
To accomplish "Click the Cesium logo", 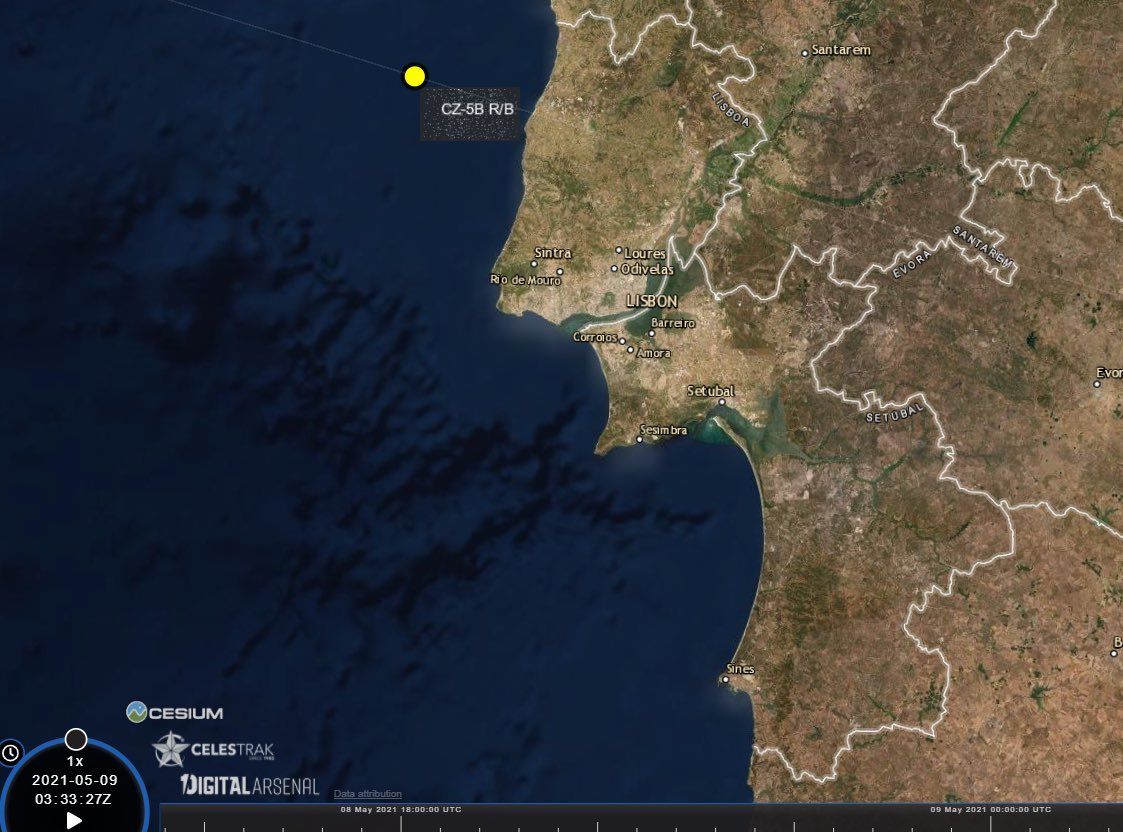I will click(x=175, y=713).
